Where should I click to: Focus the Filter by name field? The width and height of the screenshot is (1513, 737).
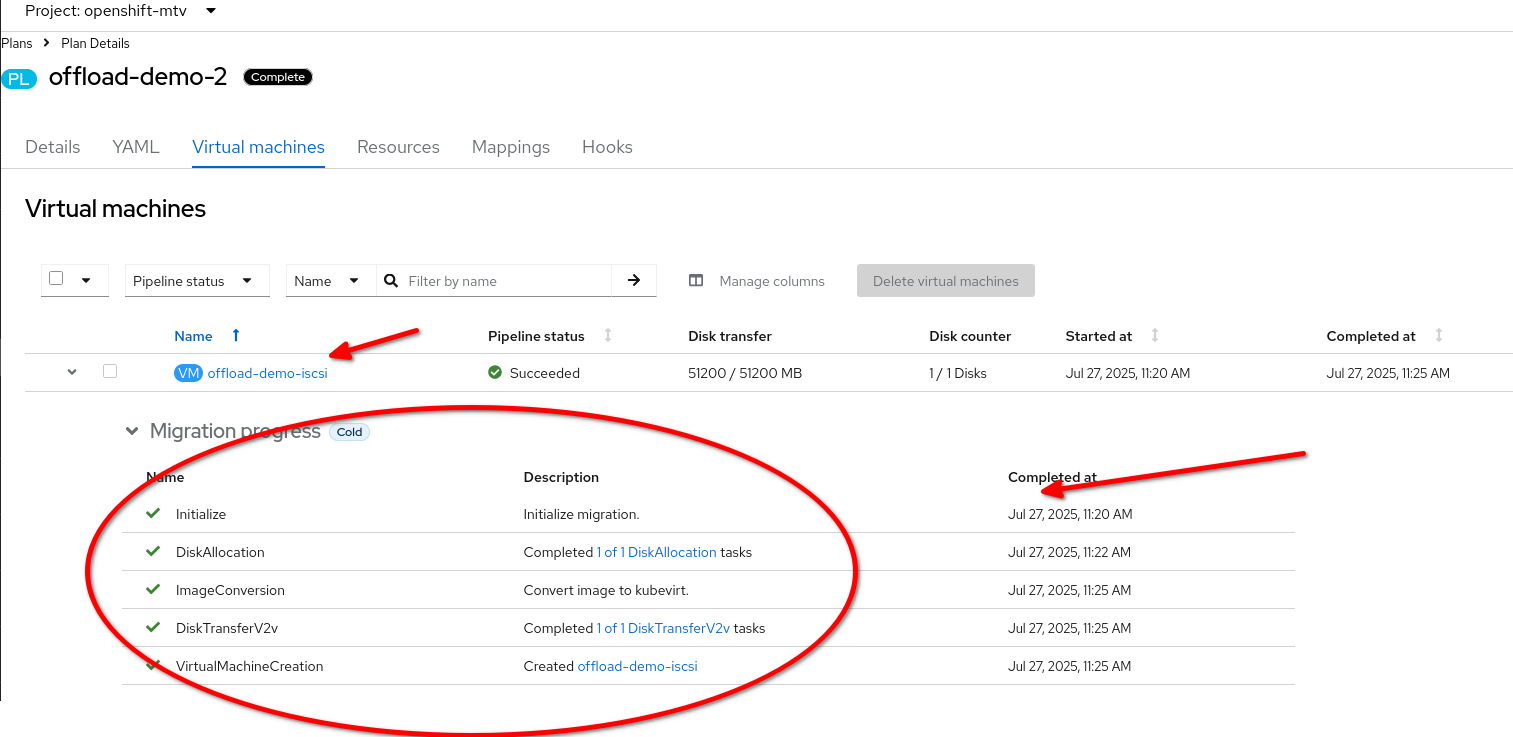click(x=506, y=281)
